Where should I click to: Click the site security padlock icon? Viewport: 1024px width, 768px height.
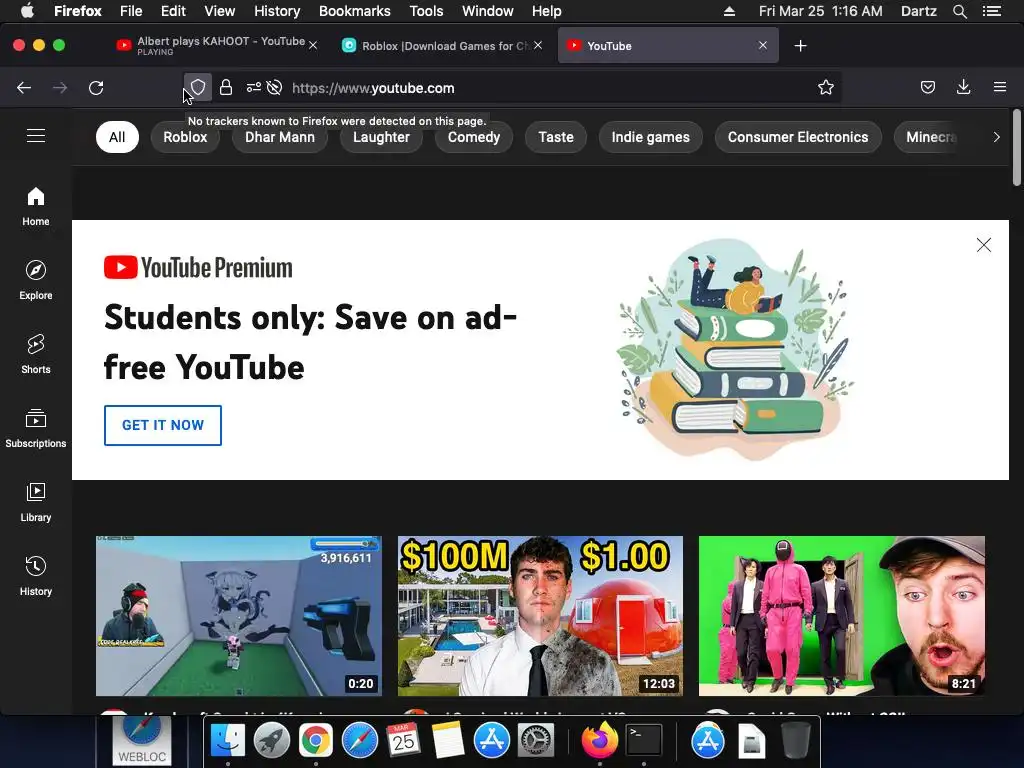(x=226, y=88)
